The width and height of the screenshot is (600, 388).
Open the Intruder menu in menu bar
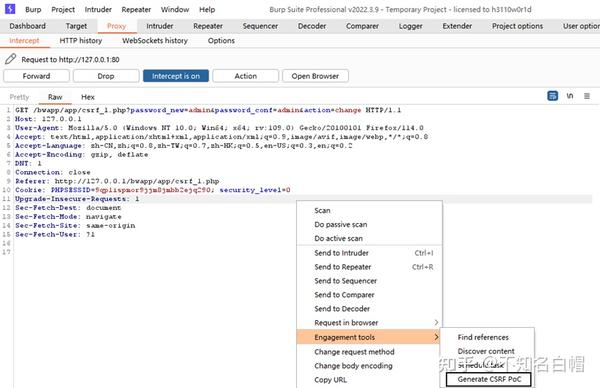click(98, 10)
